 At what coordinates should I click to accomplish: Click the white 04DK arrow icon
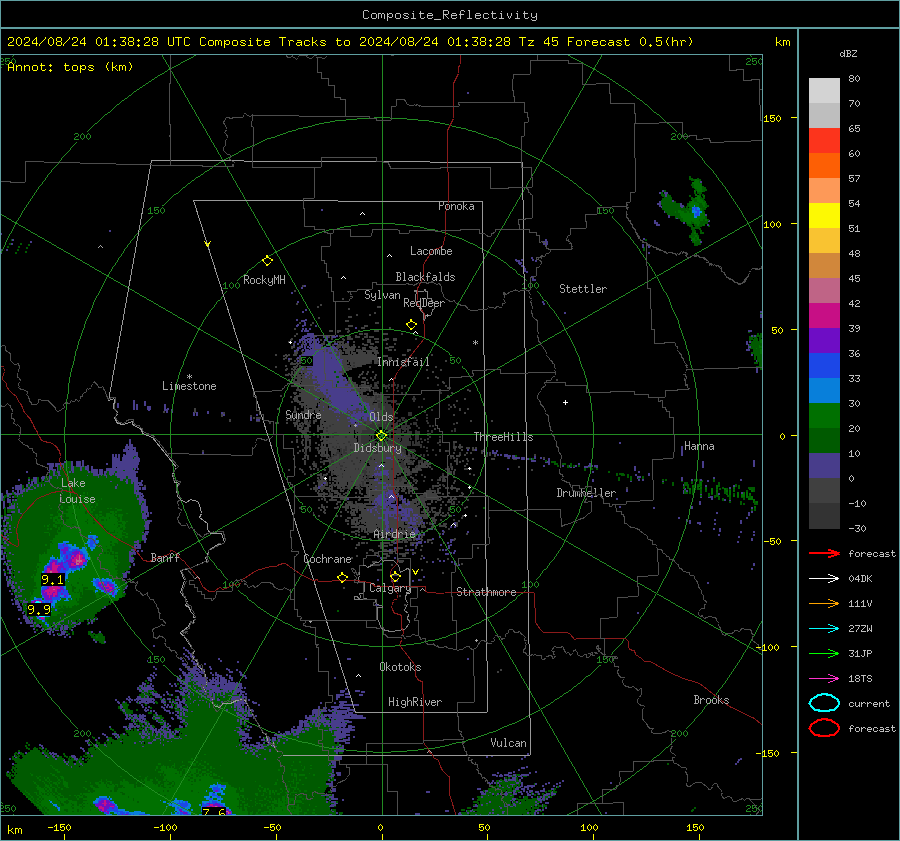point(824,579)
